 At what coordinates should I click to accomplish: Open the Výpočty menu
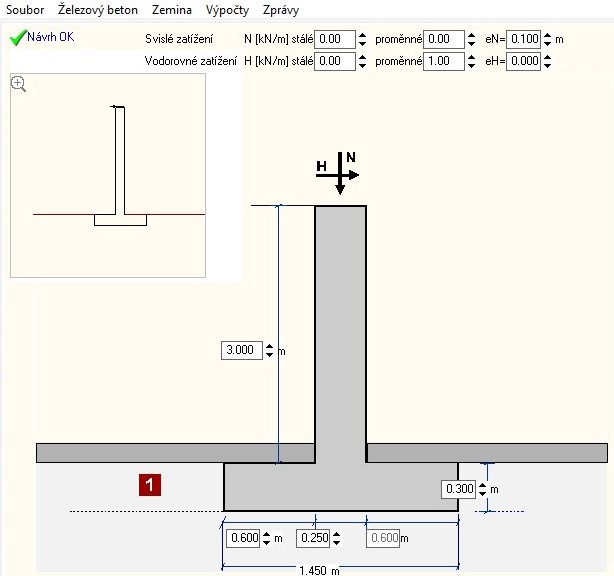click(x=228, y=10)
